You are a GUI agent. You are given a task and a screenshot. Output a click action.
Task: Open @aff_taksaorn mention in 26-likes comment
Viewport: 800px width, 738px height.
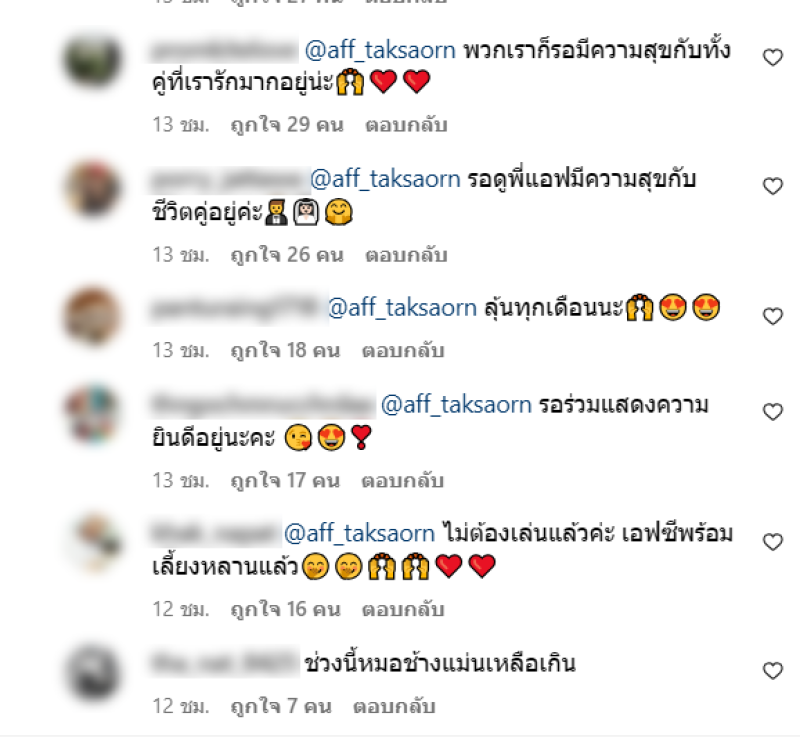[x=385, y=179]
